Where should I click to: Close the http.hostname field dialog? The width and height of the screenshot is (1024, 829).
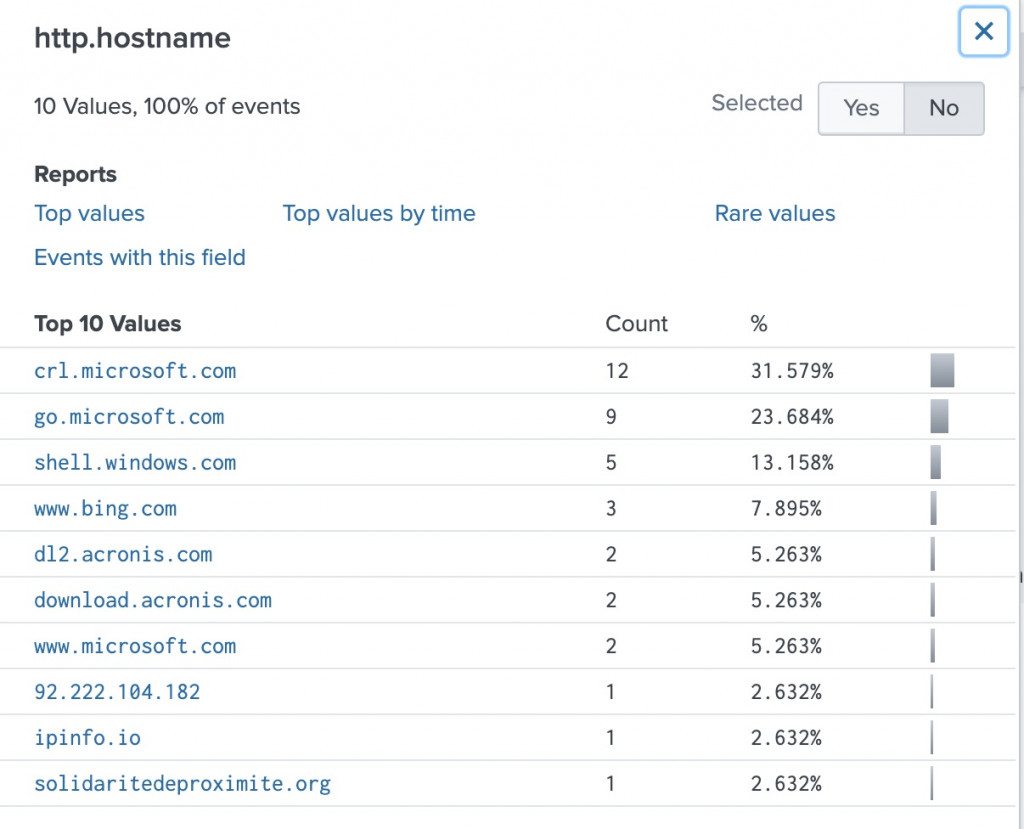(x=983, y=32)
